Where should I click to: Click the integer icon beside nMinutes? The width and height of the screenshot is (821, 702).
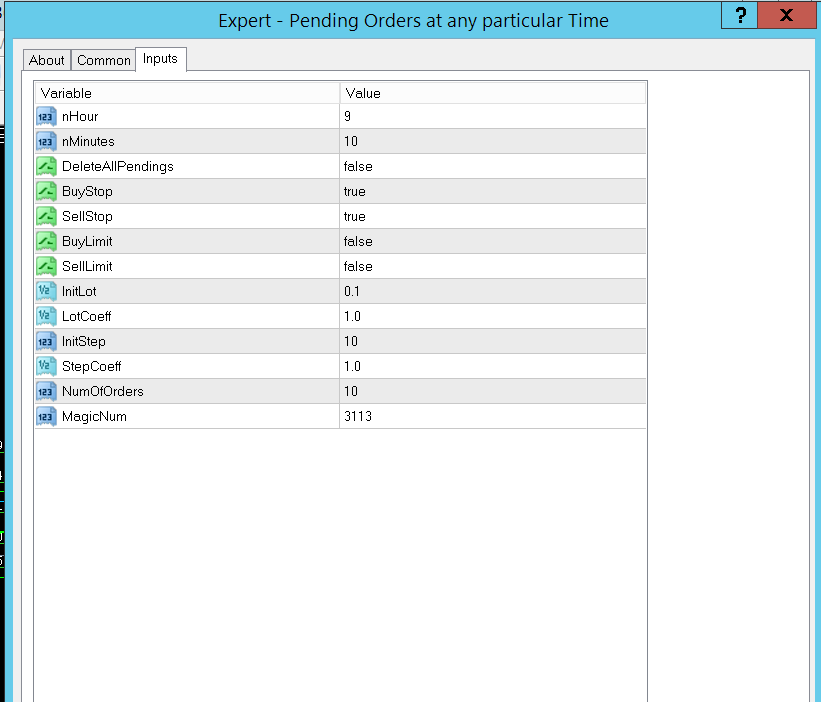[46, 141]
